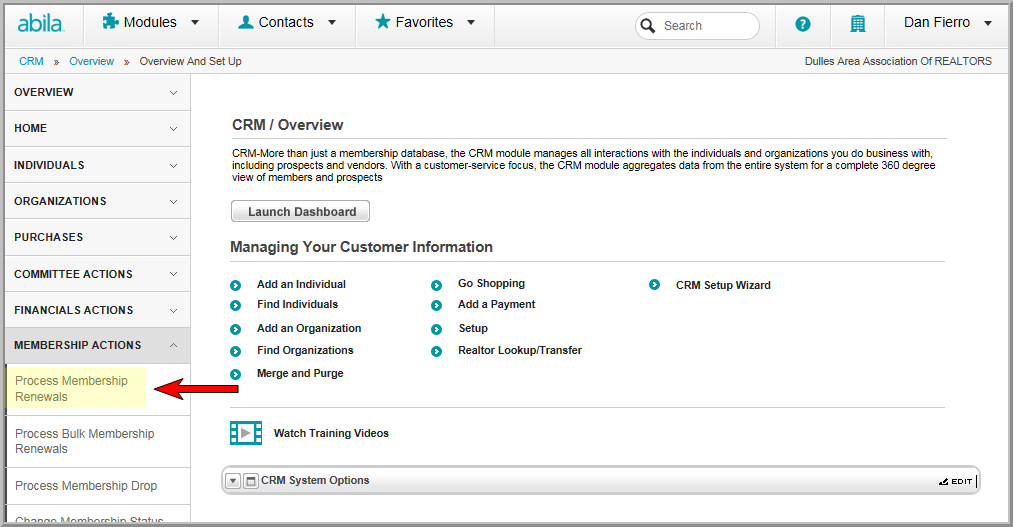This screenshot has height=527, width=1013.
Task: Click the Modules puzzle piece icon
Action: (110, 22)
